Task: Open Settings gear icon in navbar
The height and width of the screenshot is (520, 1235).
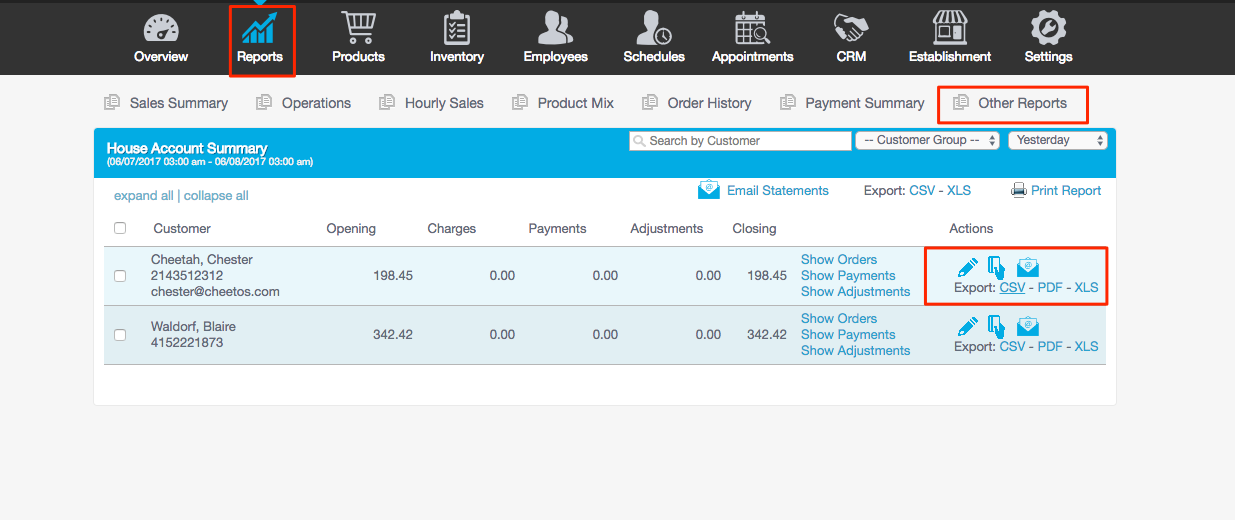Action: [1048, 28]
